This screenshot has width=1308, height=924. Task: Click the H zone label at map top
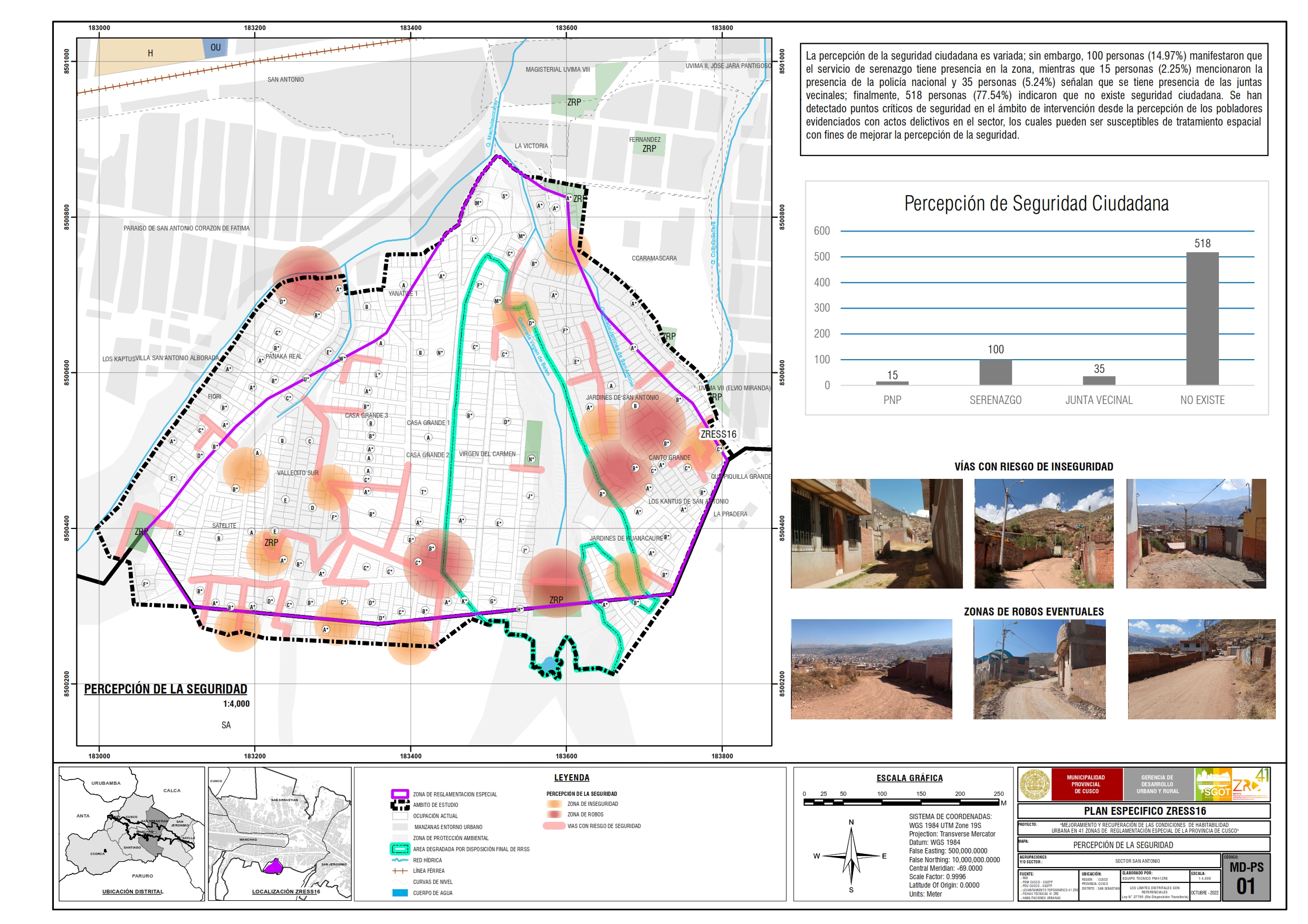click(x=150, y=53)
